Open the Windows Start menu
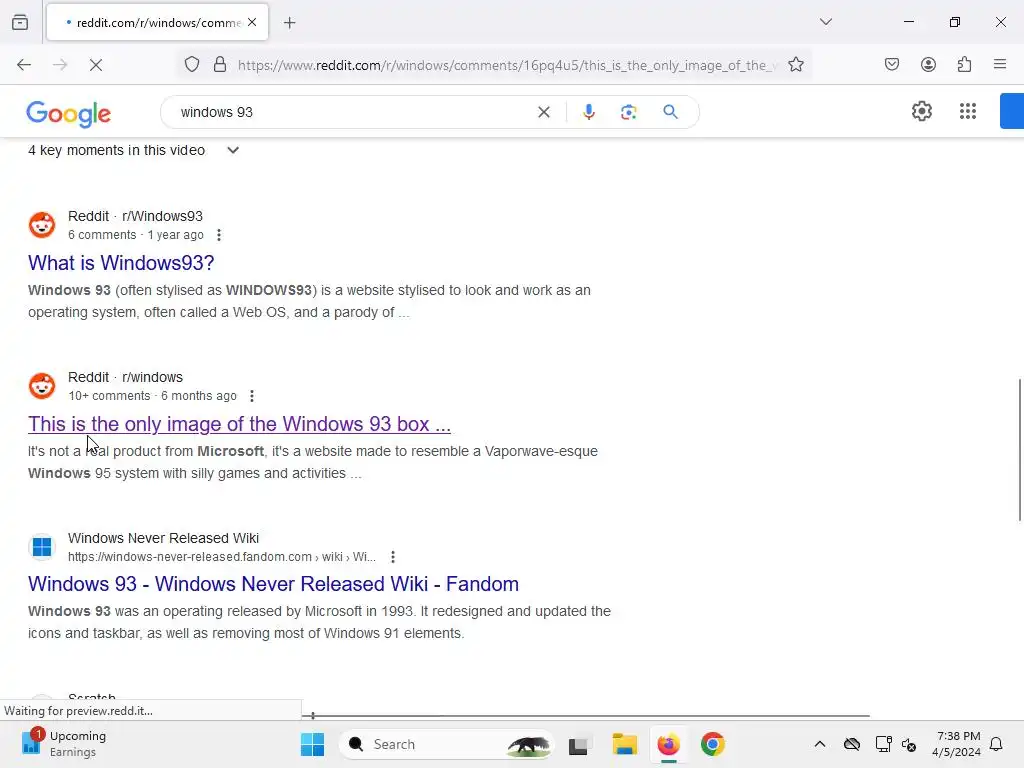Viewport: 1024px width, 768px height. click(x=312, y=744)
